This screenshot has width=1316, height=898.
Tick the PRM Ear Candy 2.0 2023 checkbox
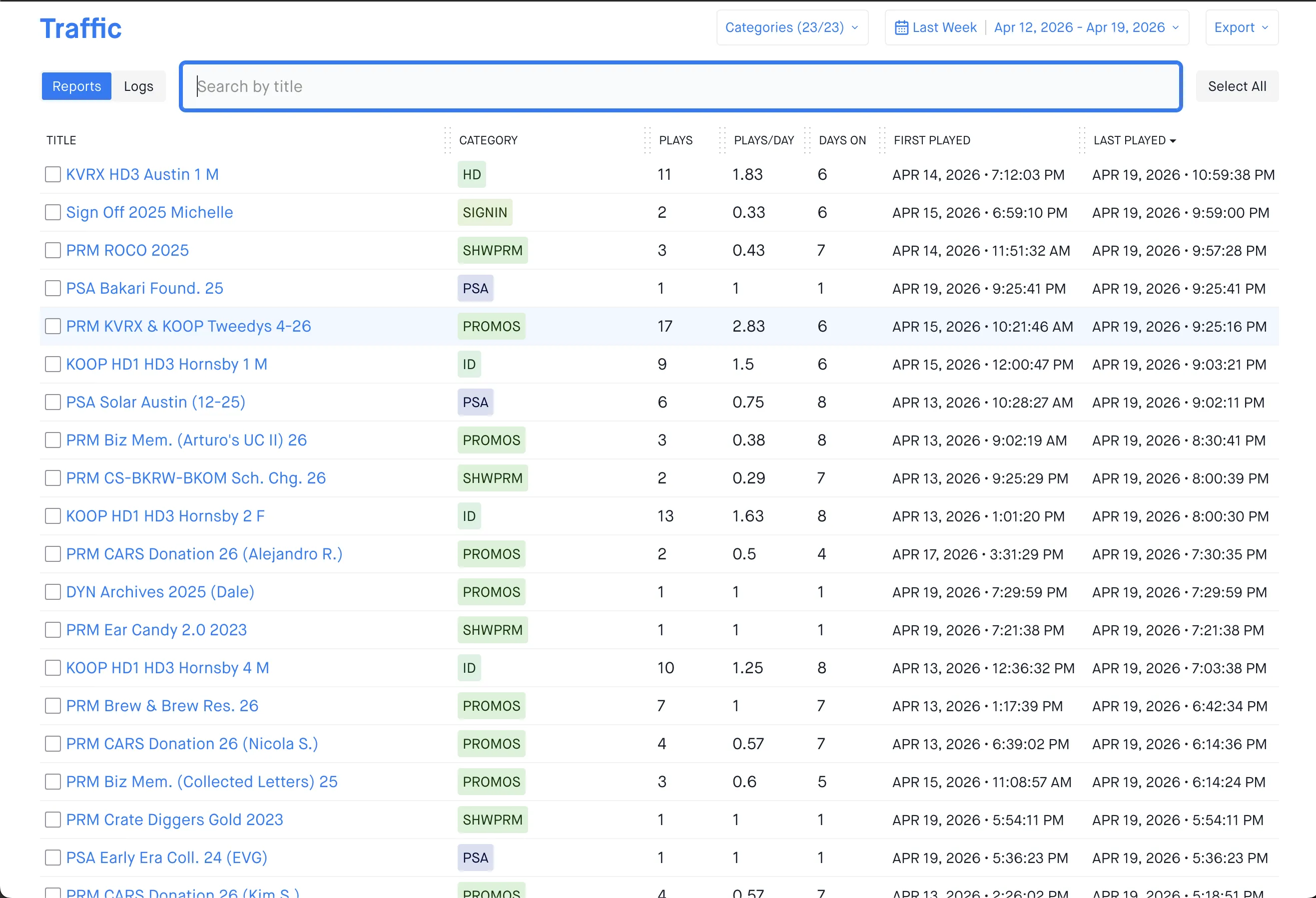[x=52, y=630]
